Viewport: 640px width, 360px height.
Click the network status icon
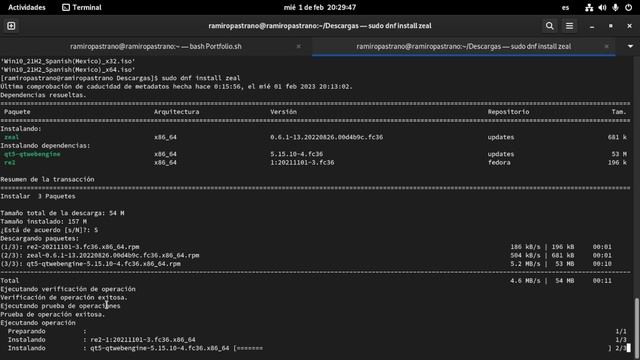coord(589,7)
